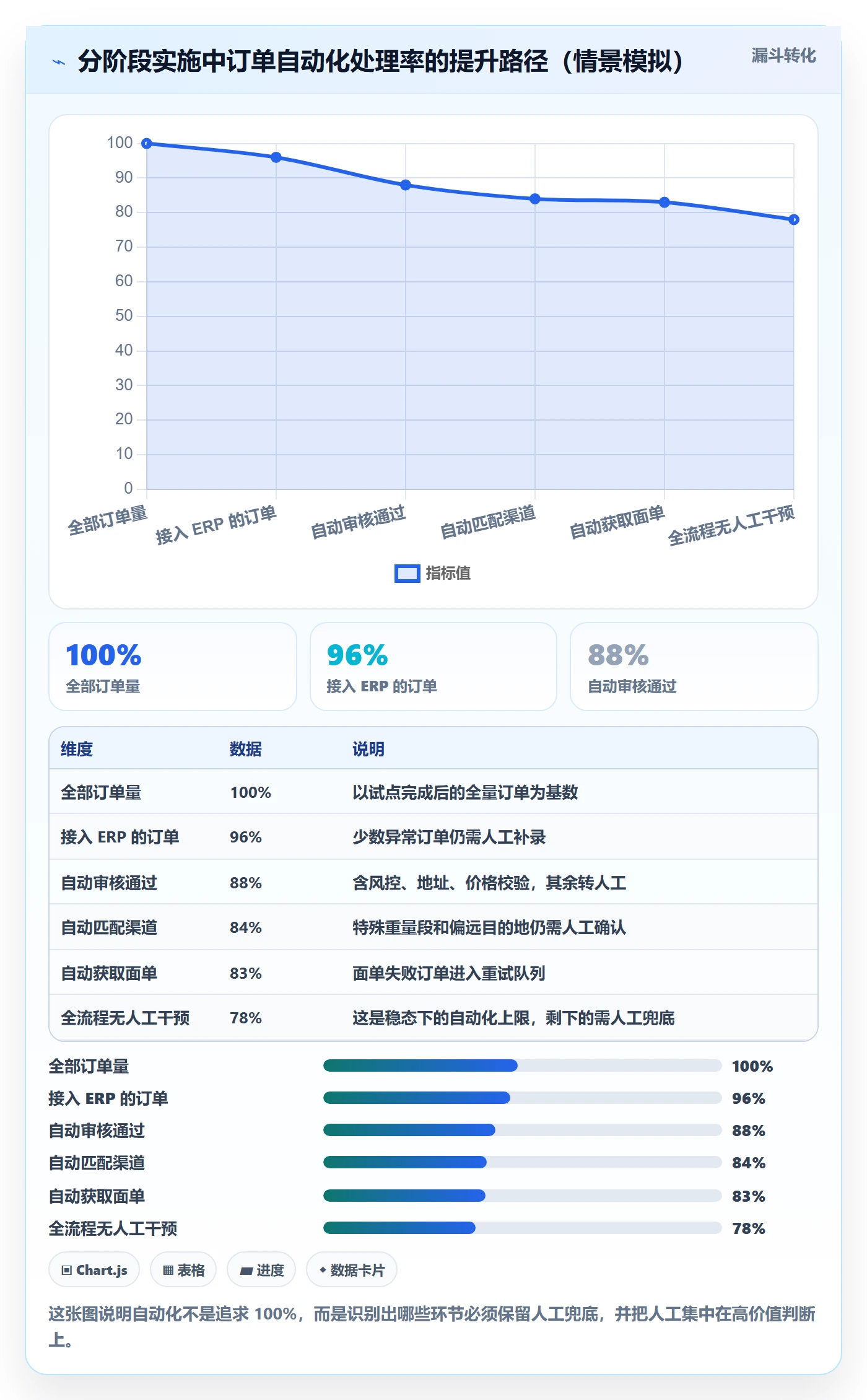867x1400 pixels.
Task: Select the 全部订单量 table row name
Action: point(101,792)
